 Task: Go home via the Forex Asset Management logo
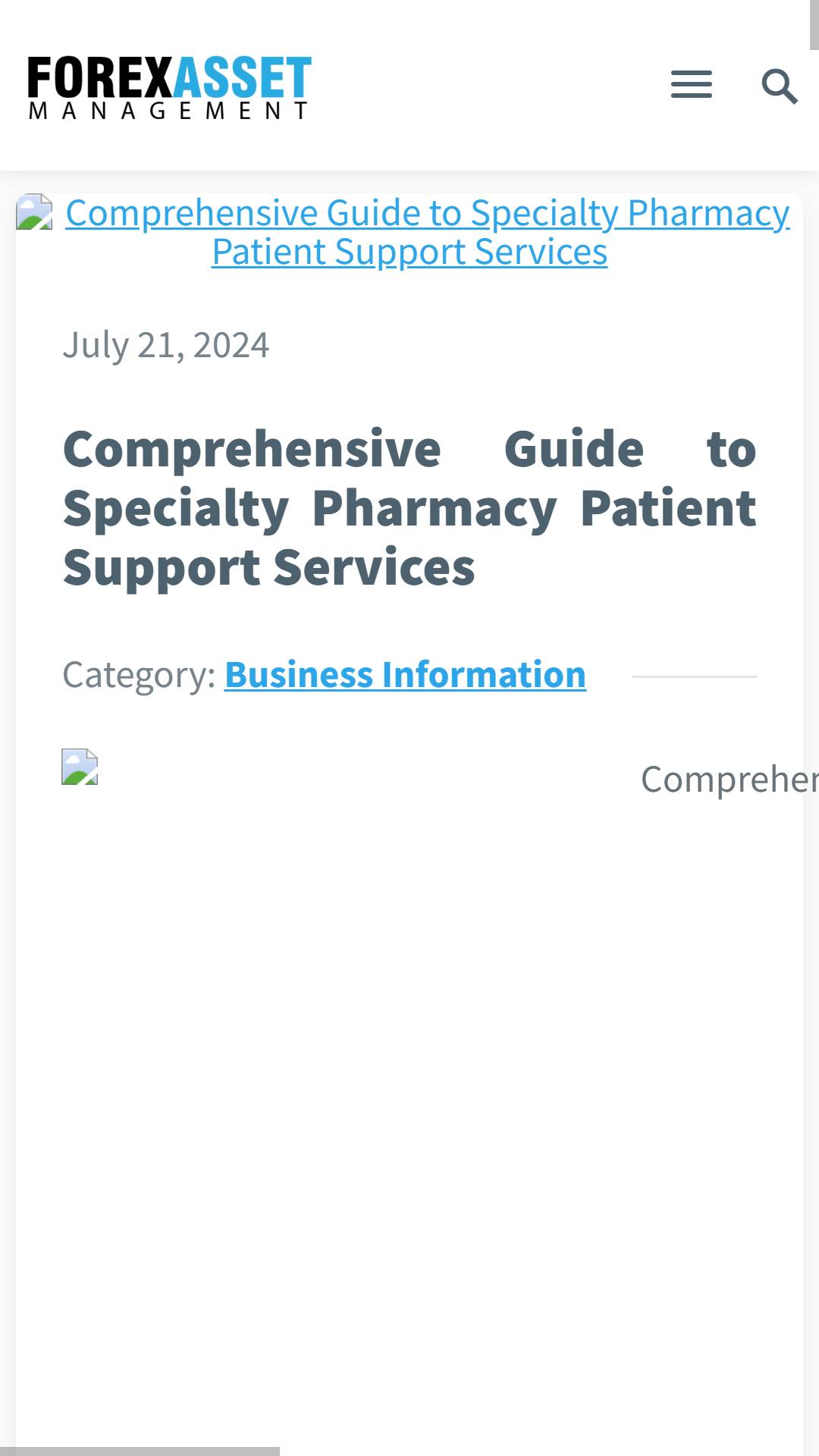click(169, 87)
